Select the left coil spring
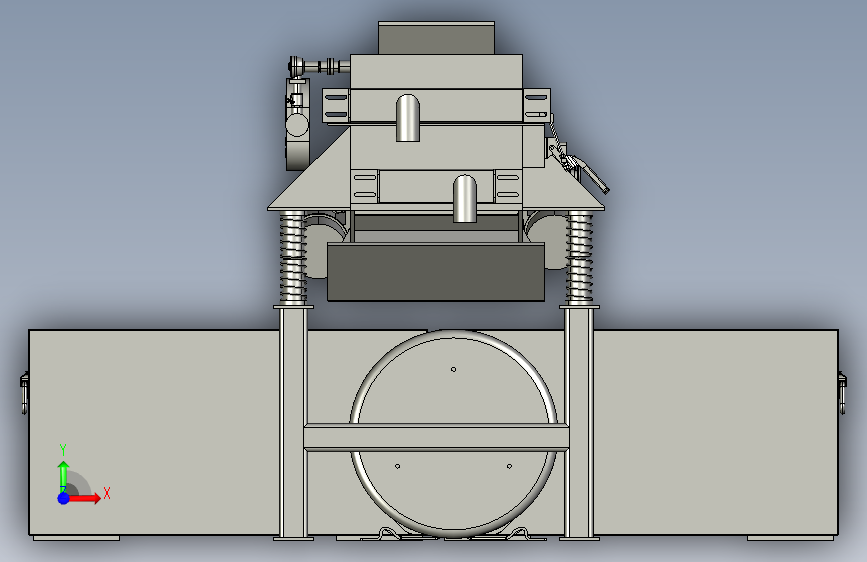Image resolution: width=867 pixels, height=562 pixels. (293, 257)
